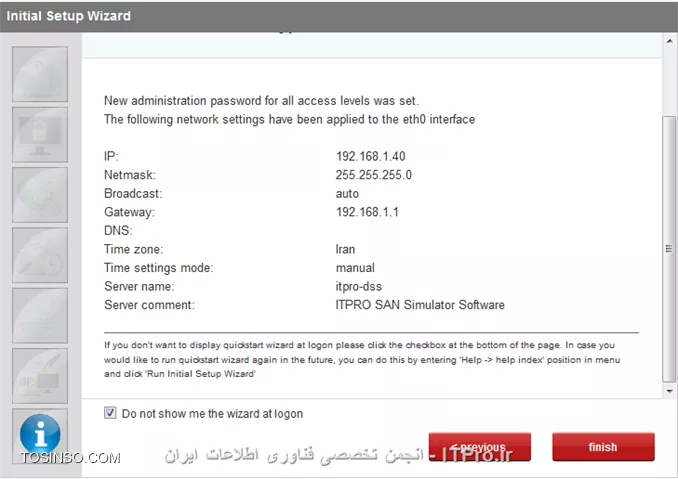Open the clock time settings step icon

[40, 255]
